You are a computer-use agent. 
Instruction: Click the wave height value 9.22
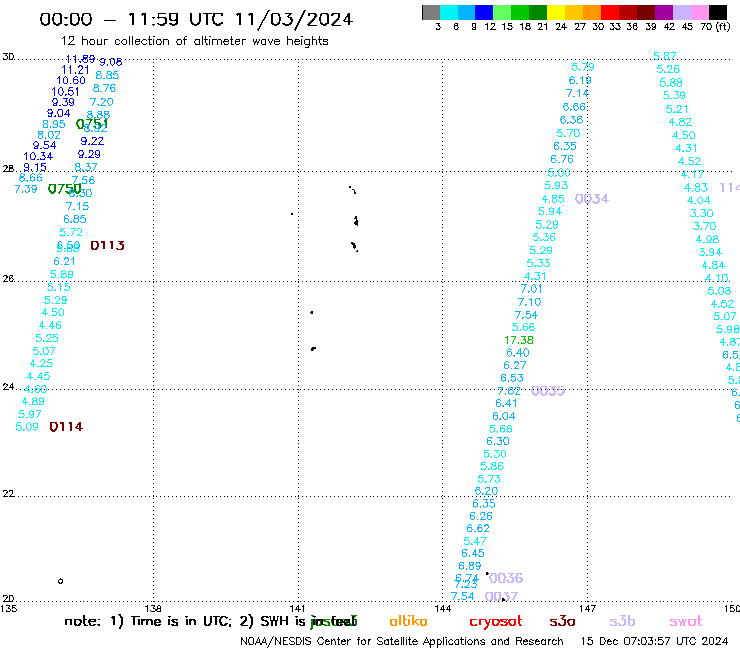[92, 141]
